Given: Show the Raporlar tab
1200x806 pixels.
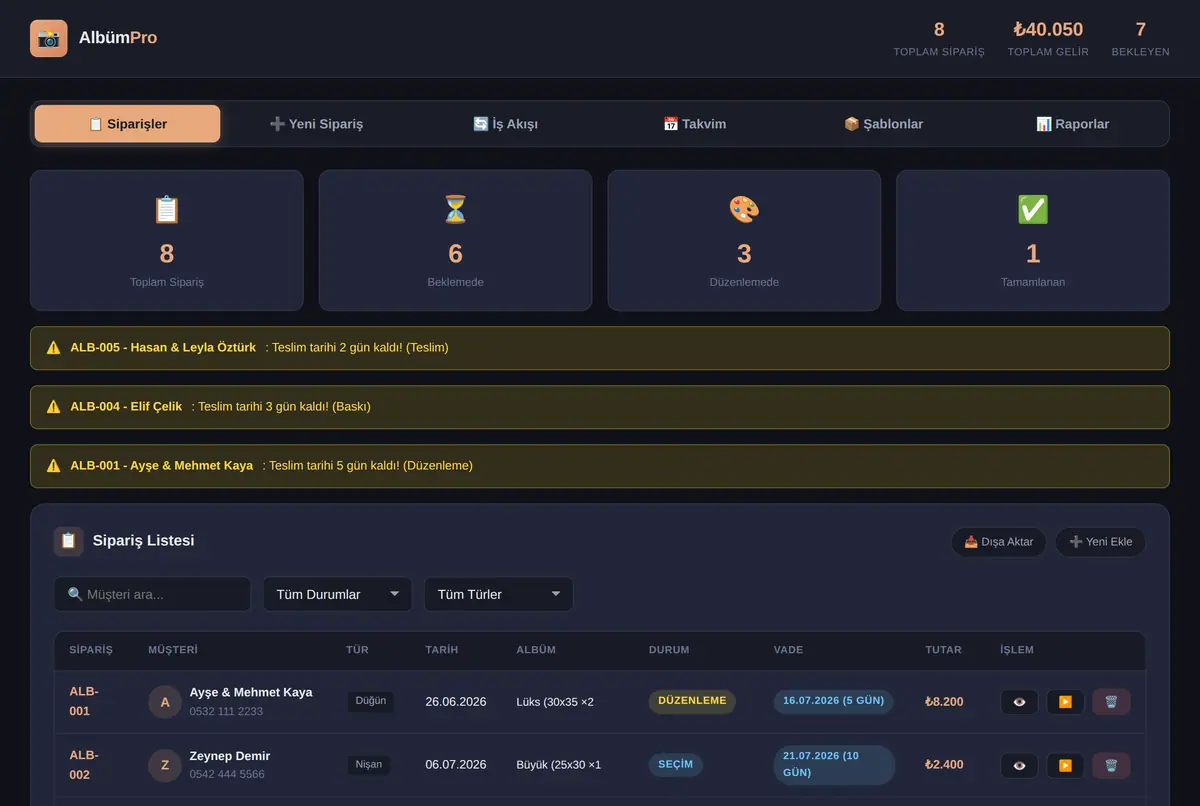Looking at the screenshot, I should coord(1072,124).
